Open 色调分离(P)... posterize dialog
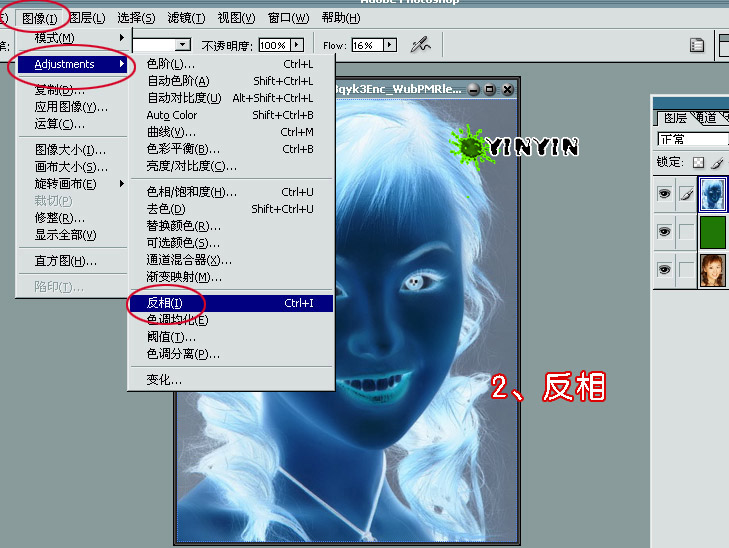Image resolution: width=729 pixels, height=548 pixels. pos(231,354)
